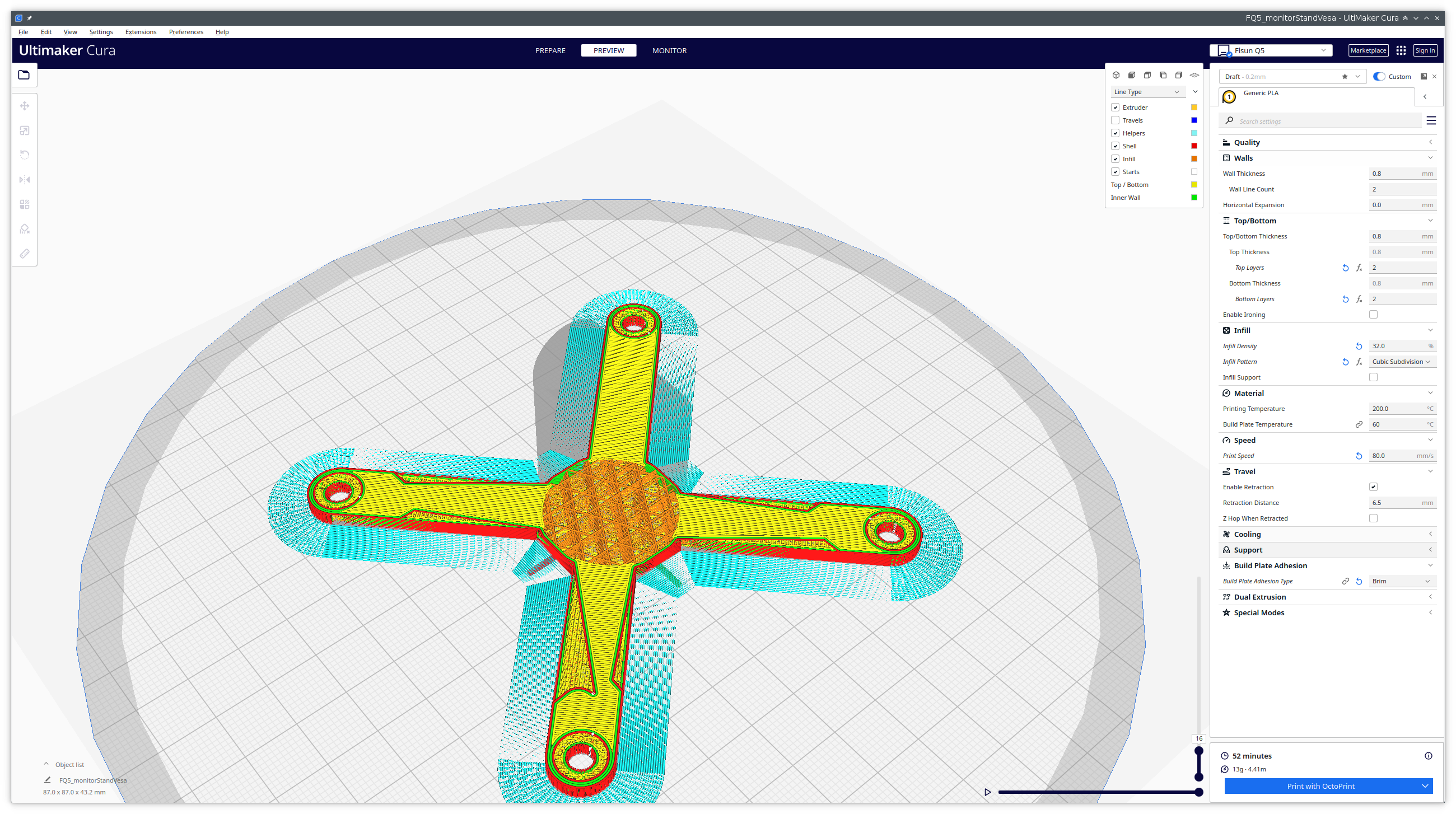Click the Extruder color swatch
This screenshot has width=1456, height=814.
[x=1193, y=107]
